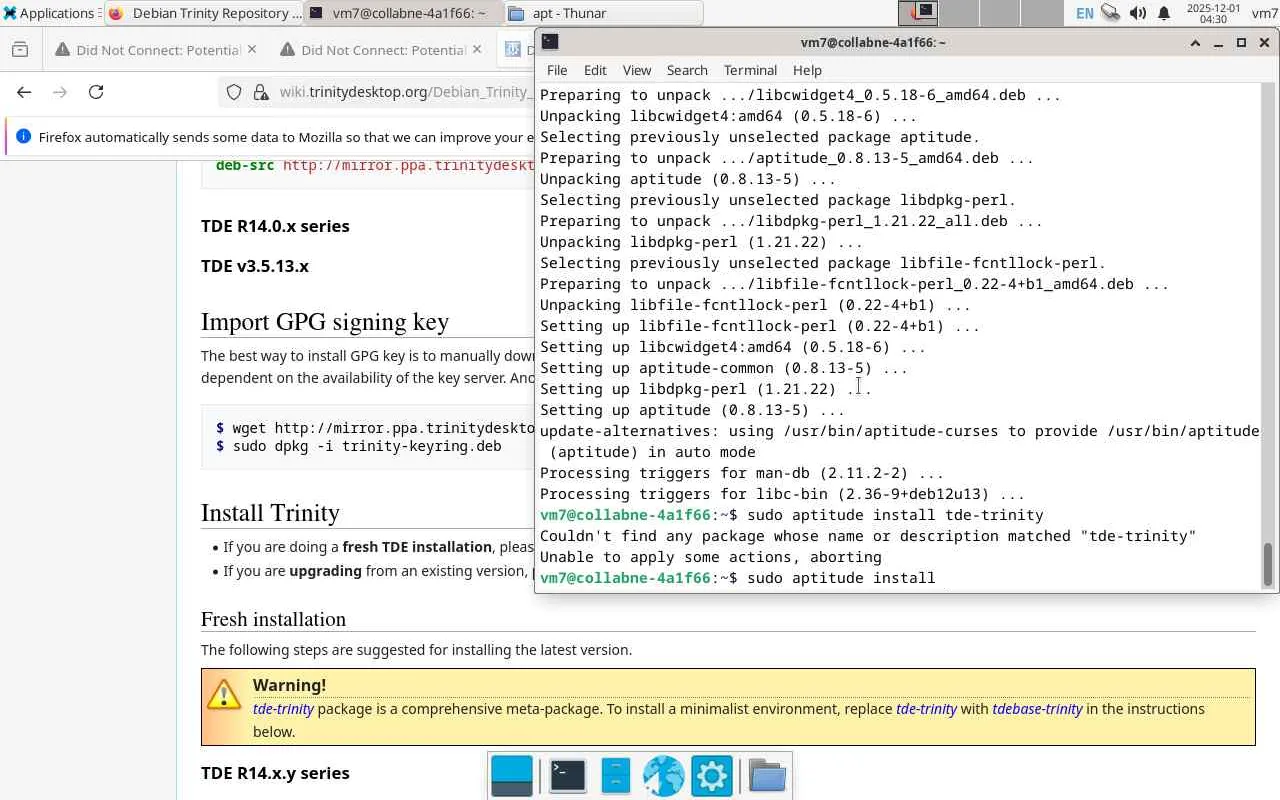1280x800 pixels.
Task: Open the EN keyboard layout indicator
Action: [x=1084, y=14]
